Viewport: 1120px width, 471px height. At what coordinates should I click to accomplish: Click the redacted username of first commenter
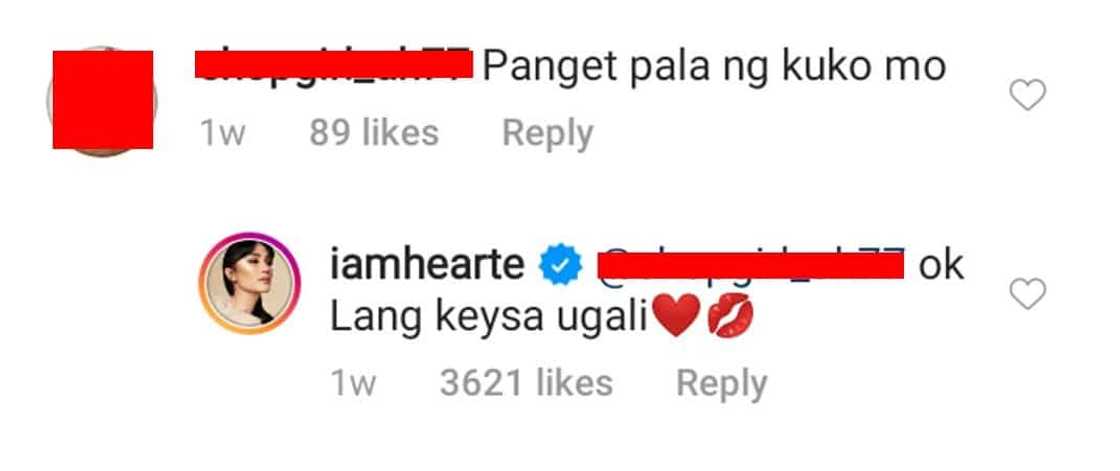[x=333, y=64]
